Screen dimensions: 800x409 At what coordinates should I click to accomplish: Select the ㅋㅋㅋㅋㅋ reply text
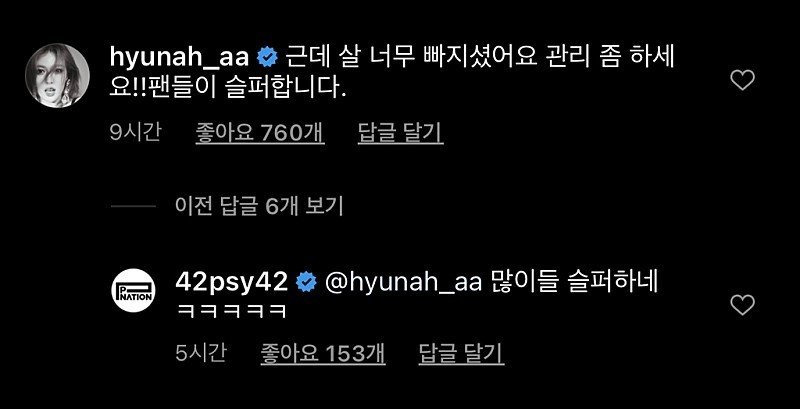230,311
